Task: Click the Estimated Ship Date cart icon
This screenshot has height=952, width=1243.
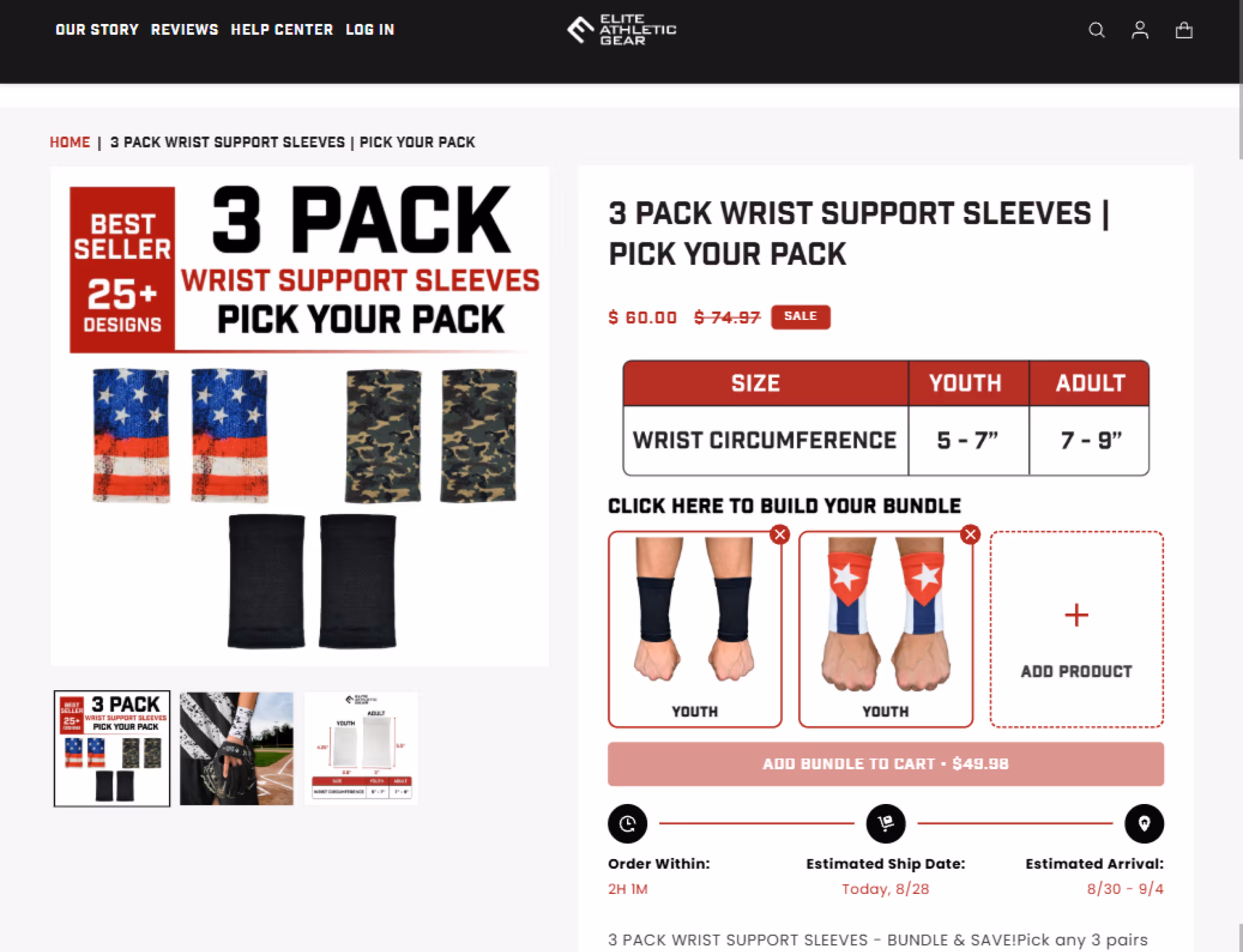Action: 885,824
